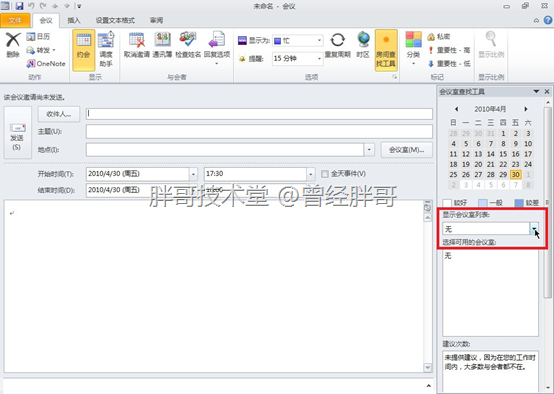Image resolution: width=554 pixels, height=394 pixels.
Task: Open the Help question mark icon
Action: point(548,20)
